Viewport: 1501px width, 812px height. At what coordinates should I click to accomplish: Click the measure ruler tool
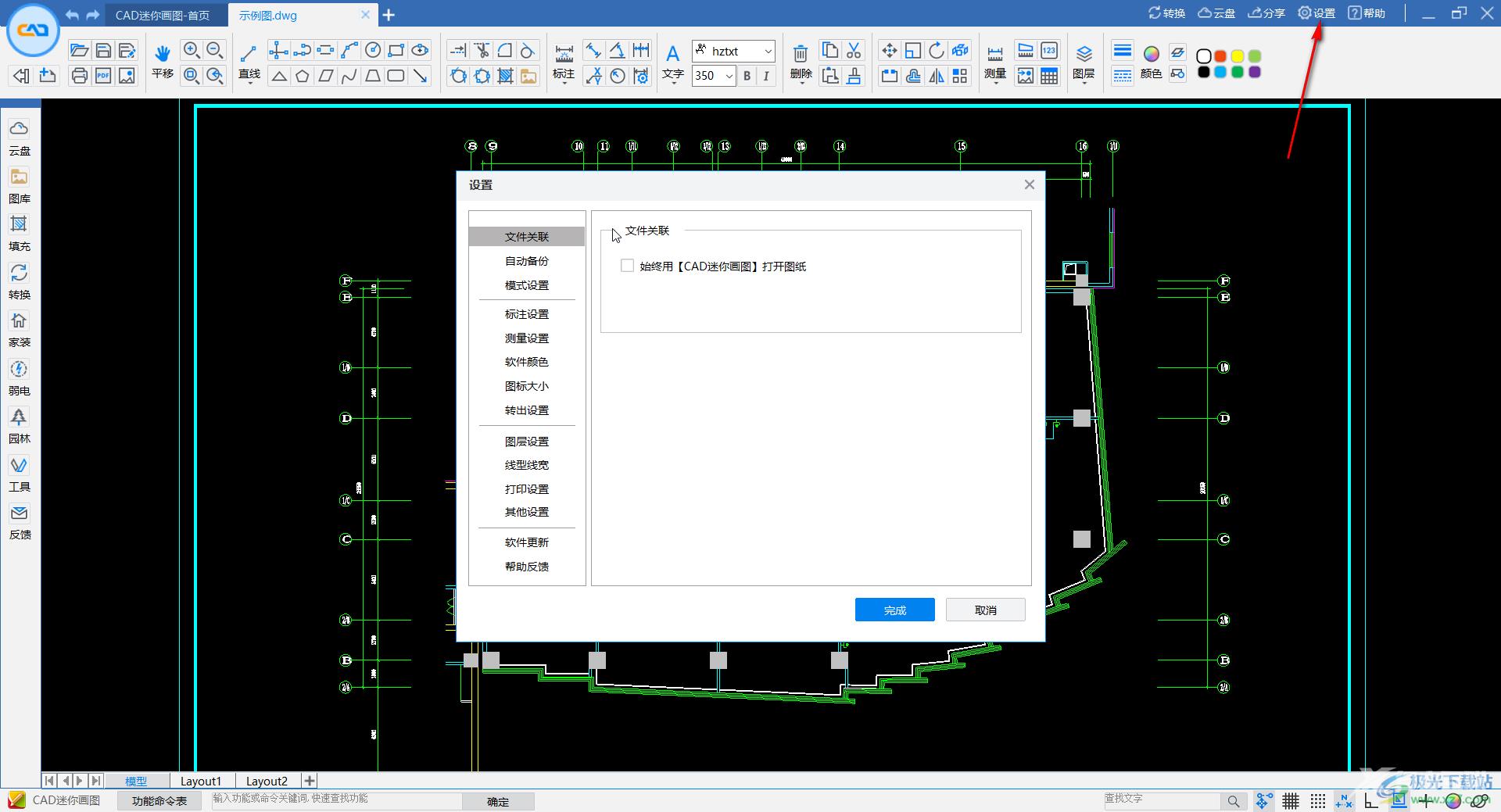click(995, 53)
